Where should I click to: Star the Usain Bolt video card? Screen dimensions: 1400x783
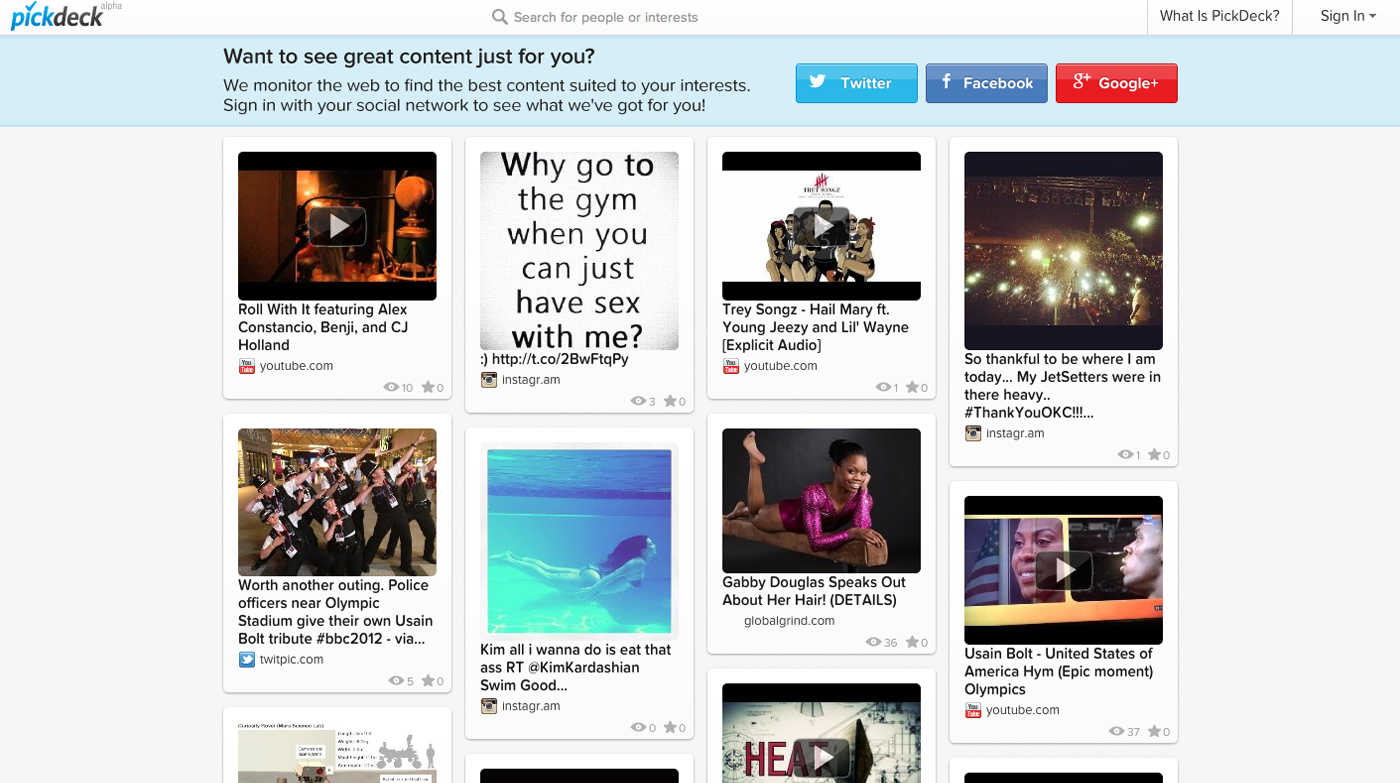point(1153,732)
